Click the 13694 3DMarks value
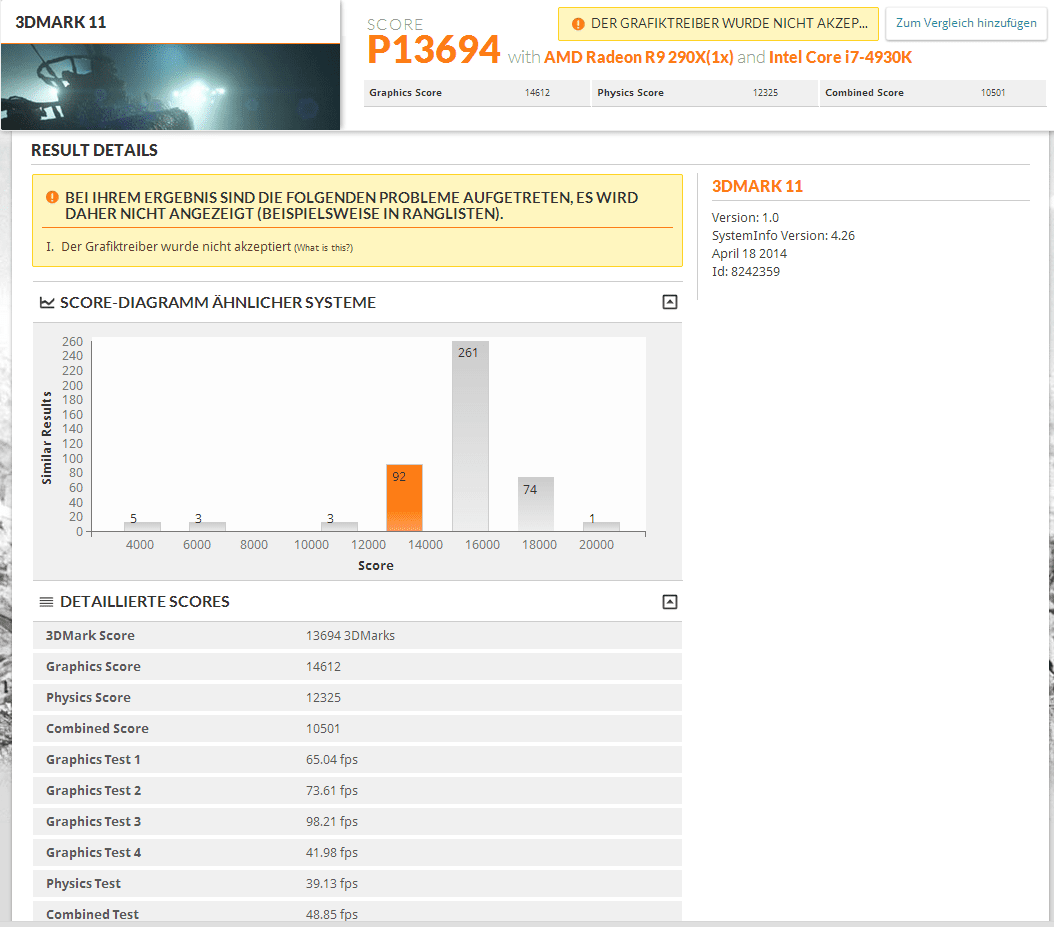The width and height of the screenshot is (1054, 927). pyautogui.click(x=350, y=635)
